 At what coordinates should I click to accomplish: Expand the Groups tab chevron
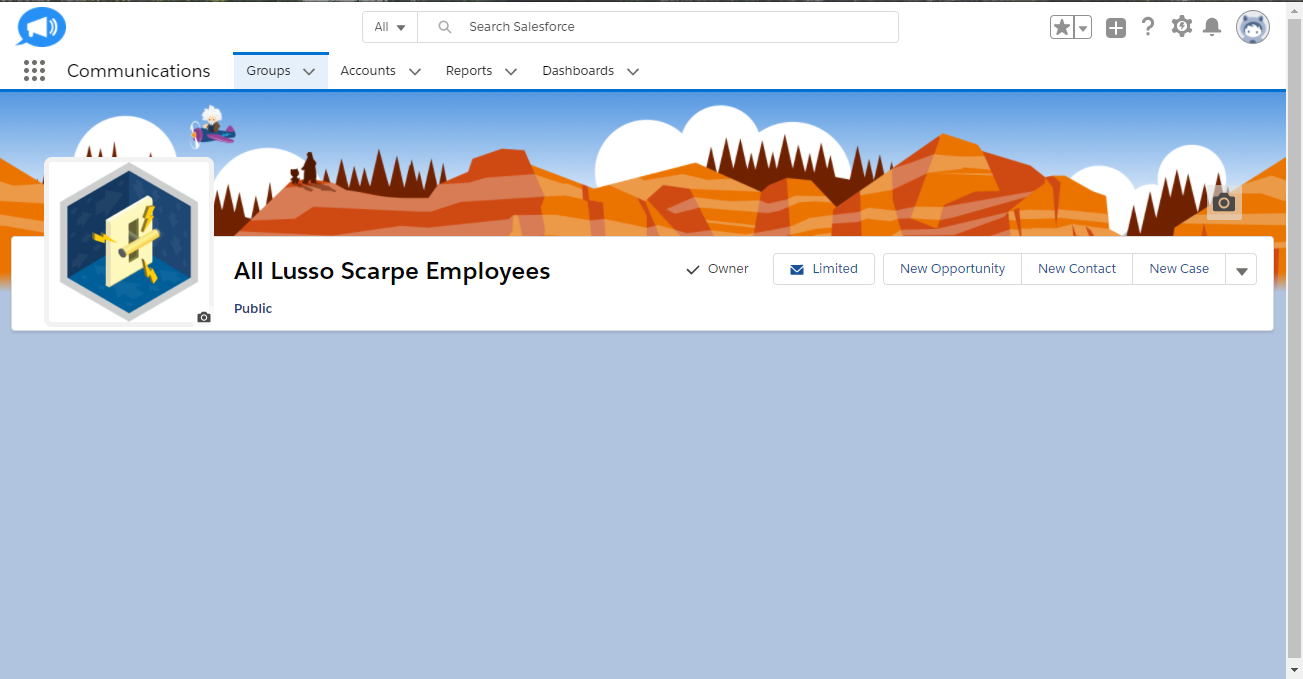click(x=309, y=72)
